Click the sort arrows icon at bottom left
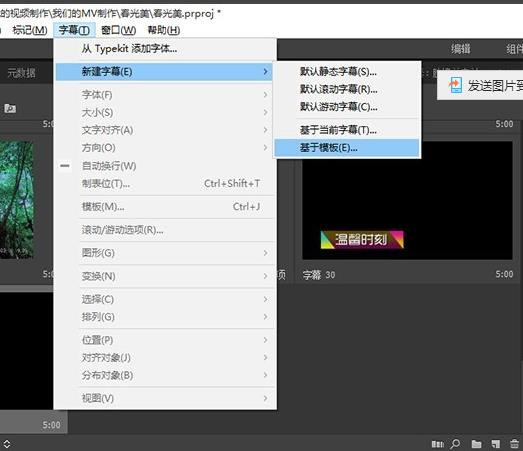The image size is (523, 451). tap(7, 444)
